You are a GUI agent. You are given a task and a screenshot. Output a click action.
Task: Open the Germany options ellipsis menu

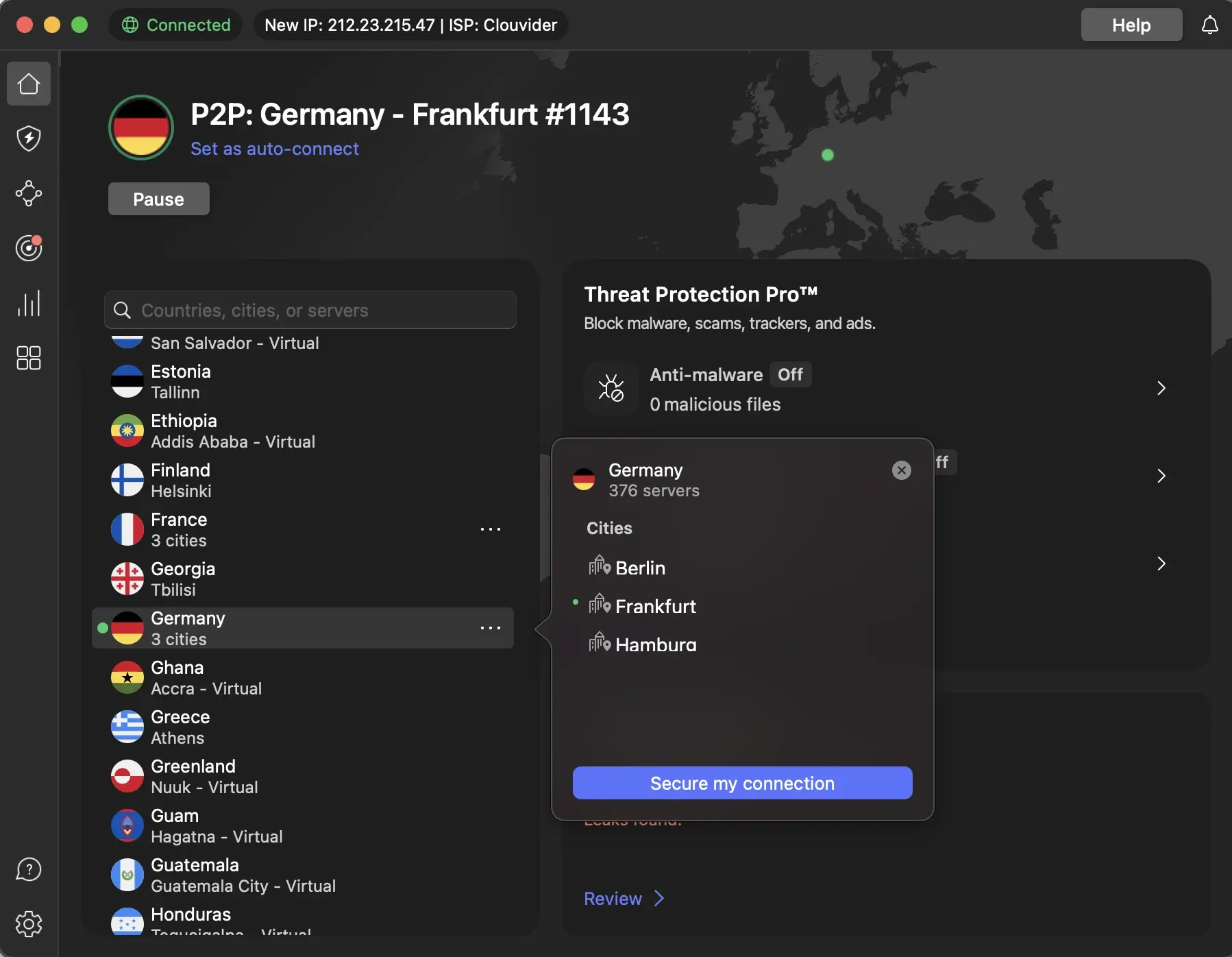491,627
